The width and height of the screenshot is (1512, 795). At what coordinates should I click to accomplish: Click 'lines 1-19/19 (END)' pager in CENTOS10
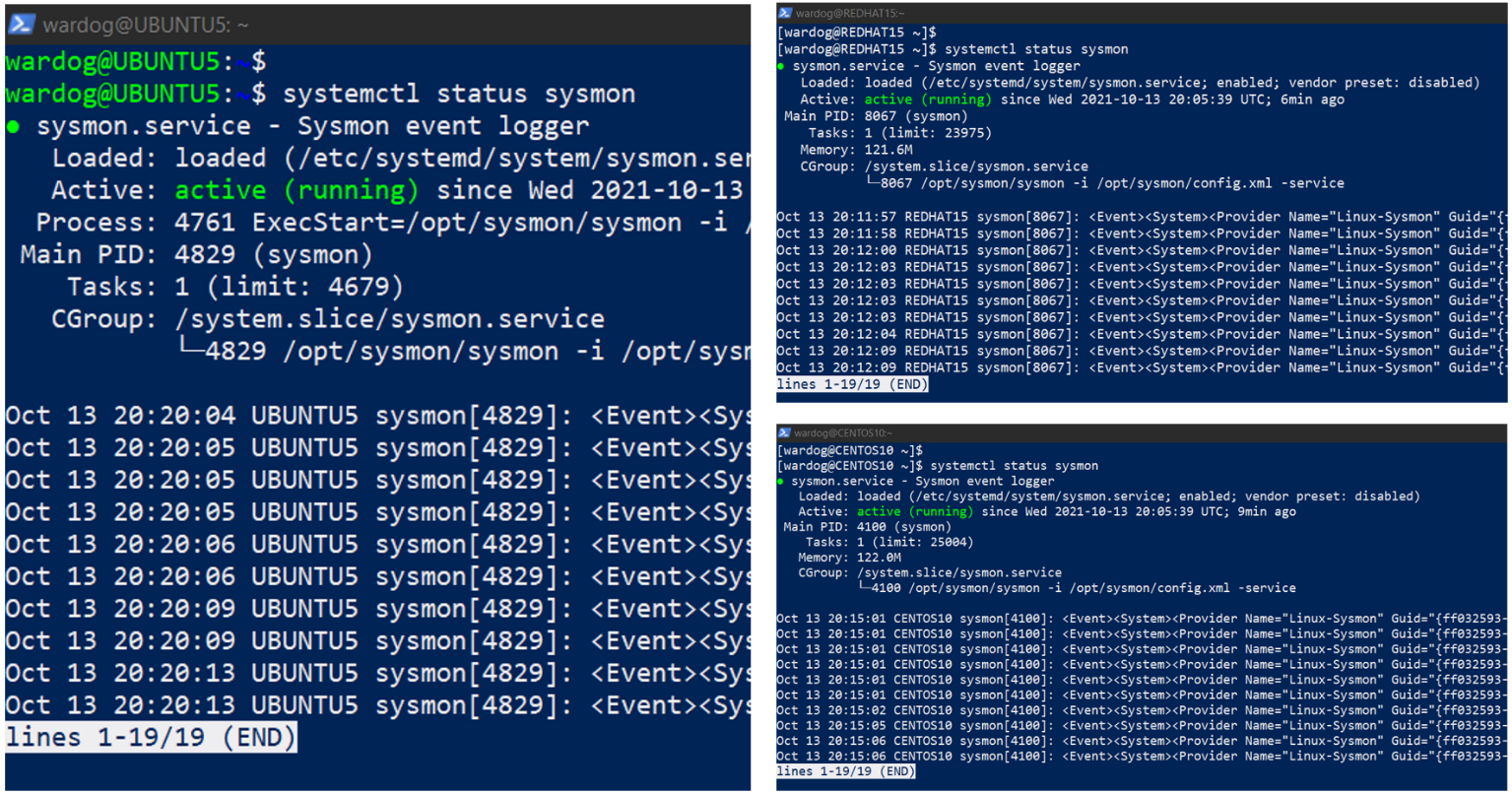[845, 770]
